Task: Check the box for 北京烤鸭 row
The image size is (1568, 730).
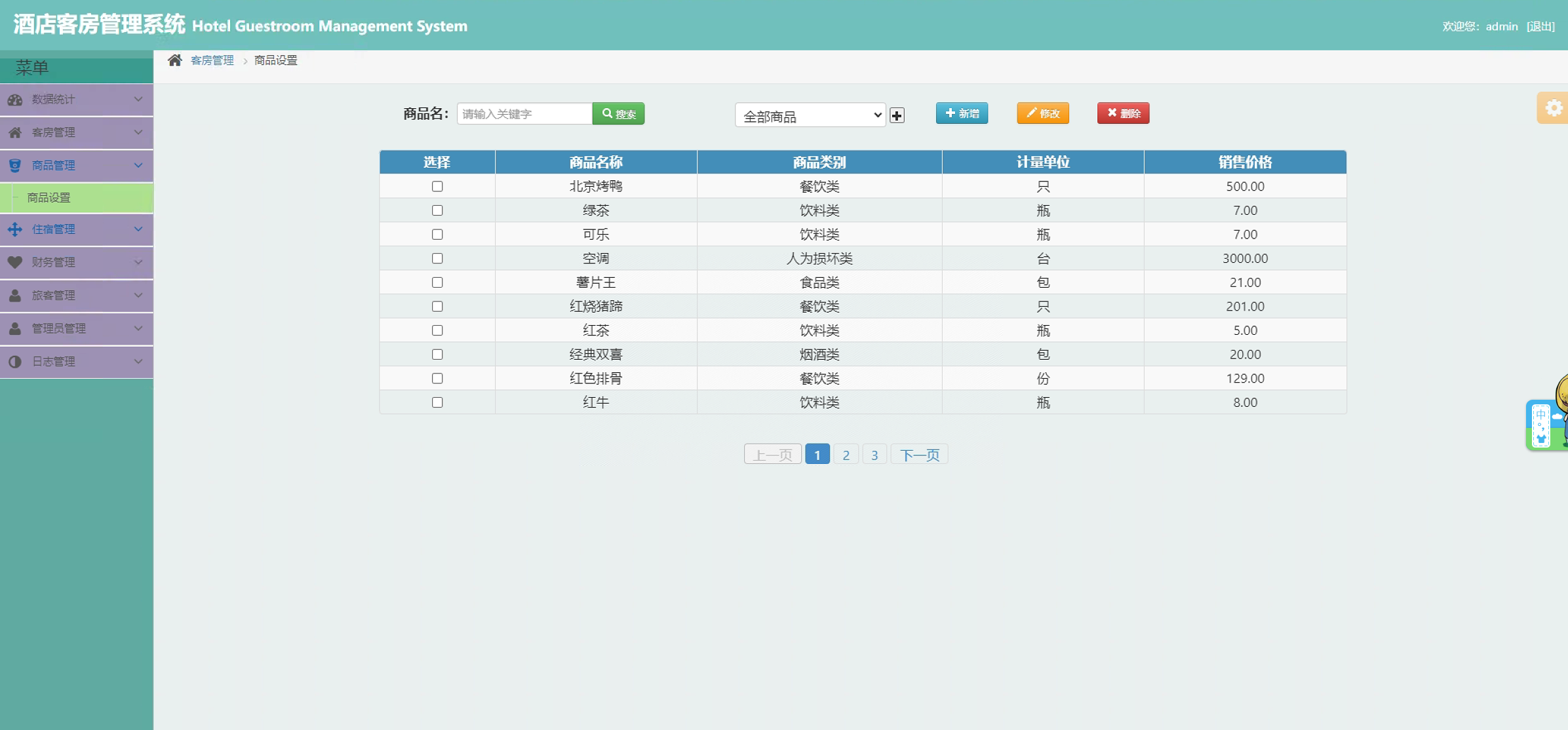Action: pos(437,187)
